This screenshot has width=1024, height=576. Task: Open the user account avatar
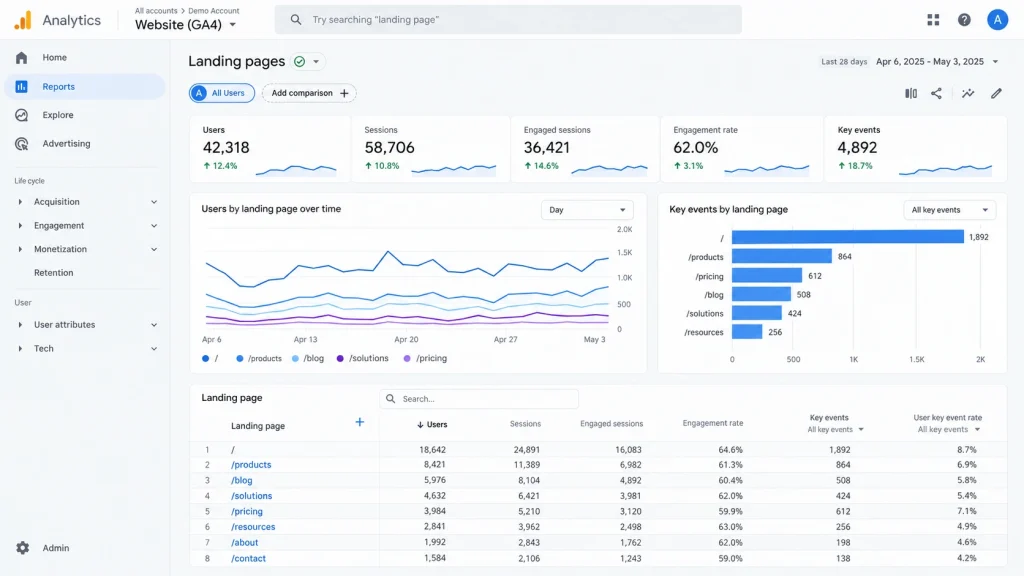(997, 20)
